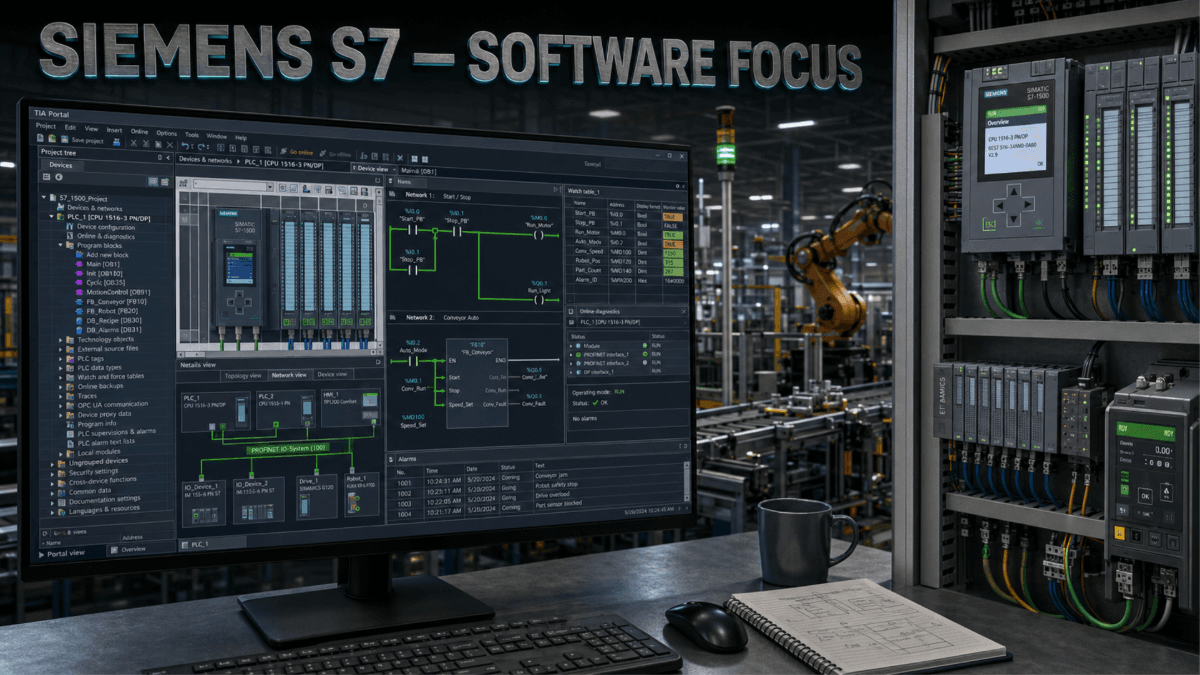The width and height of the screenshot is (1200, 675).
Task: Click the Open project toolbar icon
Action: [x=52, y=138]
